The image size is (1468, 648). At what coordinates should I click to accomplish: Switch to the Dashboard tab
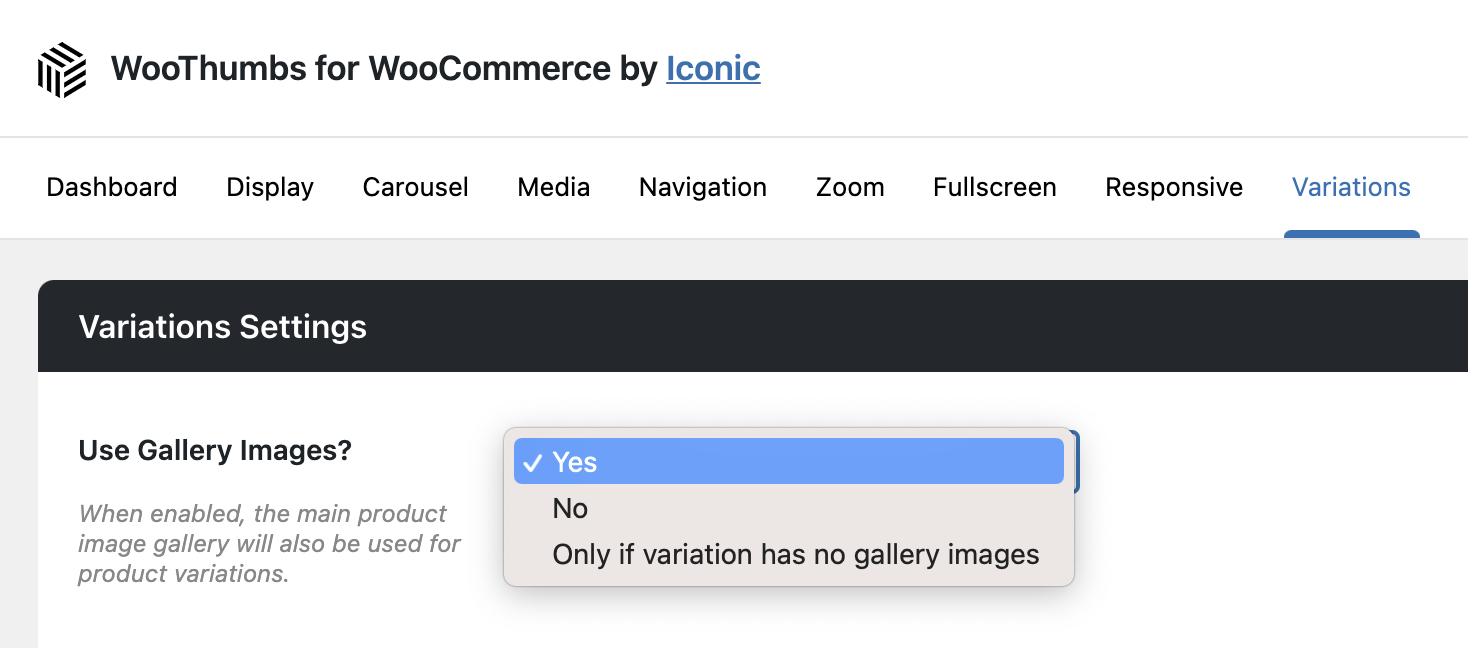coord(112,187)
